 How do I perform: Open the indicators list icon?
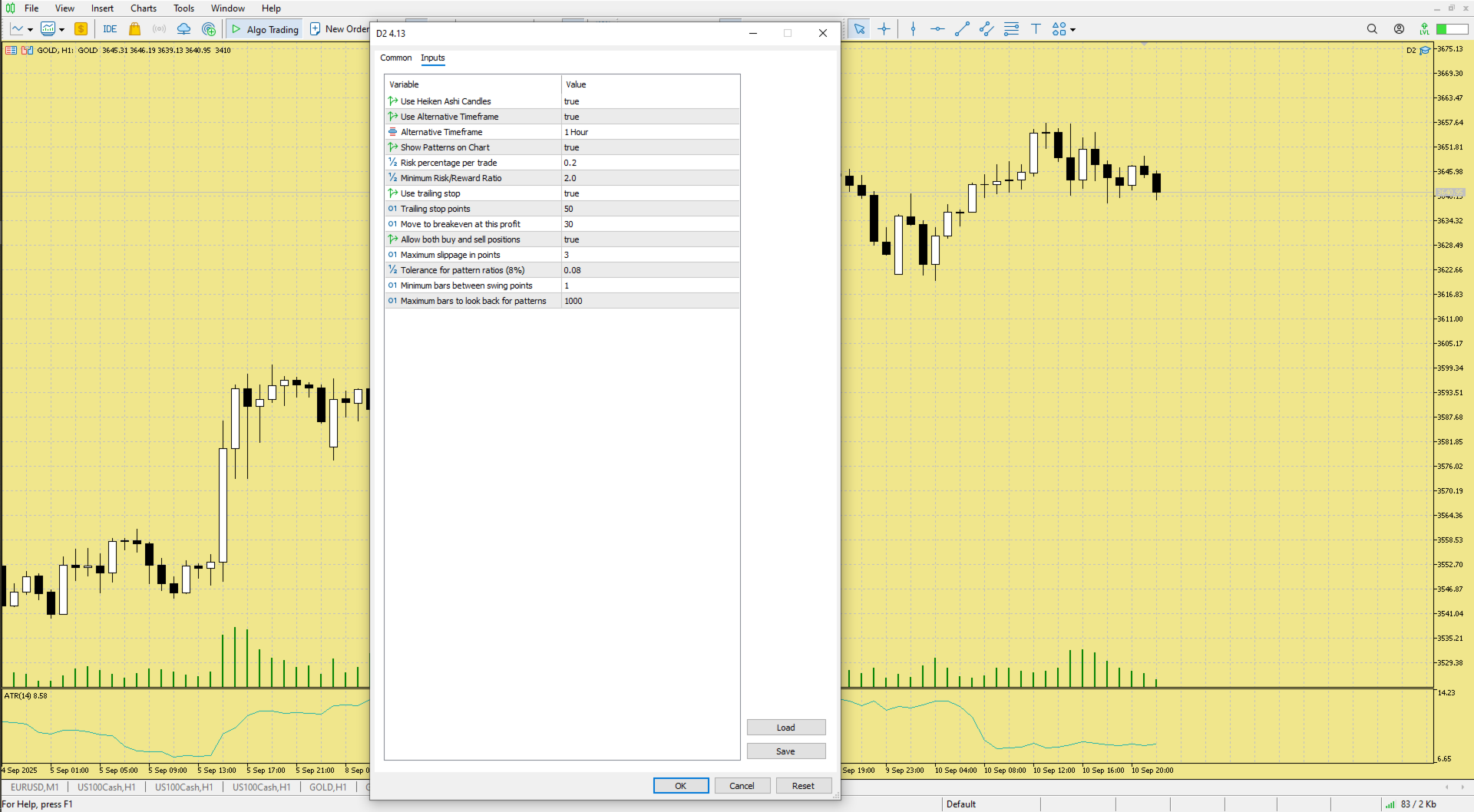coord(48,29)
